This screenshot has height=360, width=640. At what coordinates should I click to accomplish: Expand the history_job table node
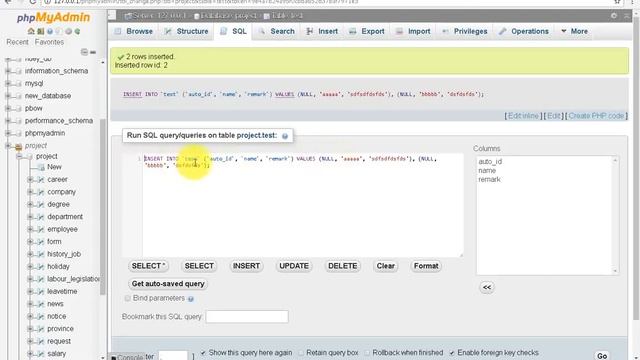point(30,254)
